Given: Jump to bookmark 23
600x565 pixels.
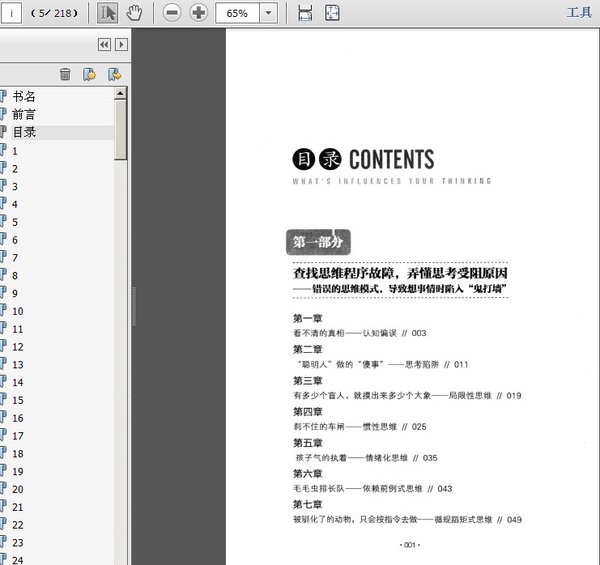Looking at the screenshot, I should point(18,543).
